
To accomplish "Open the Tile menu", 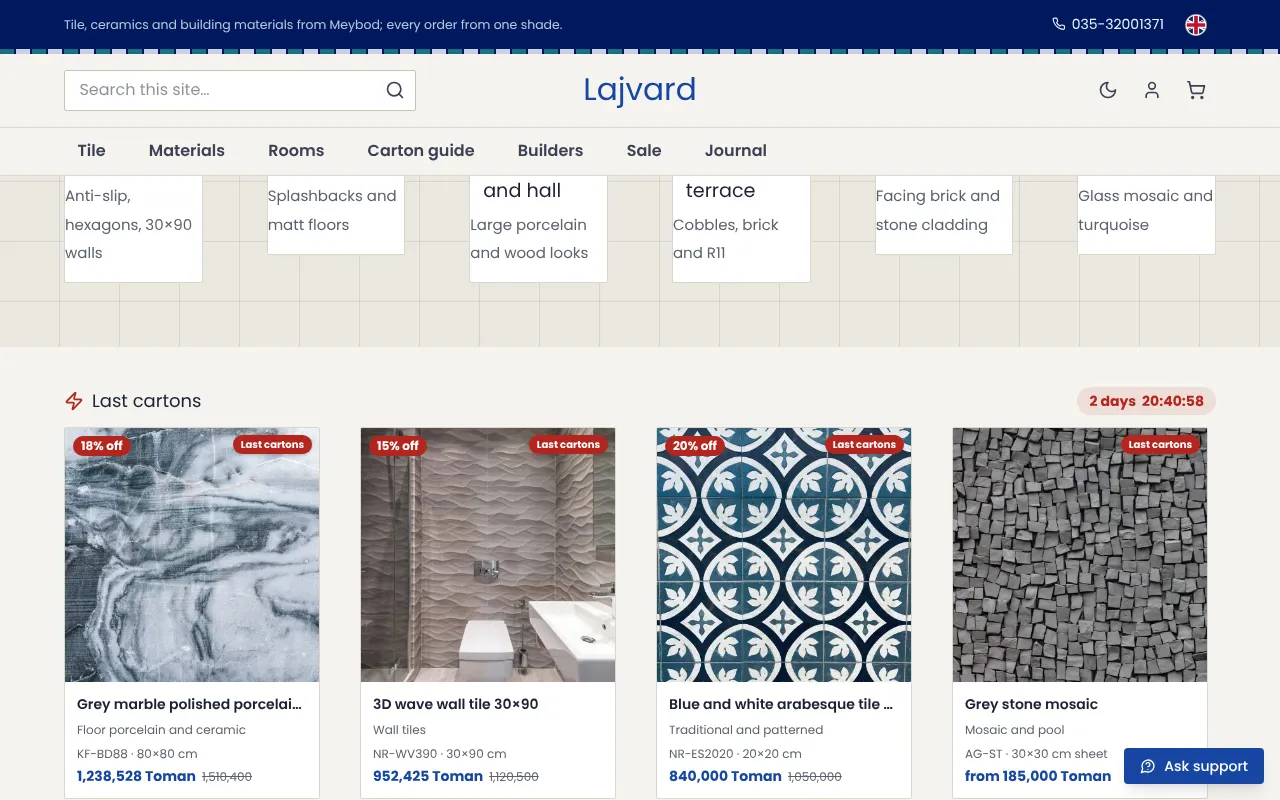I will pyautogui.click(x=91, y=151).
